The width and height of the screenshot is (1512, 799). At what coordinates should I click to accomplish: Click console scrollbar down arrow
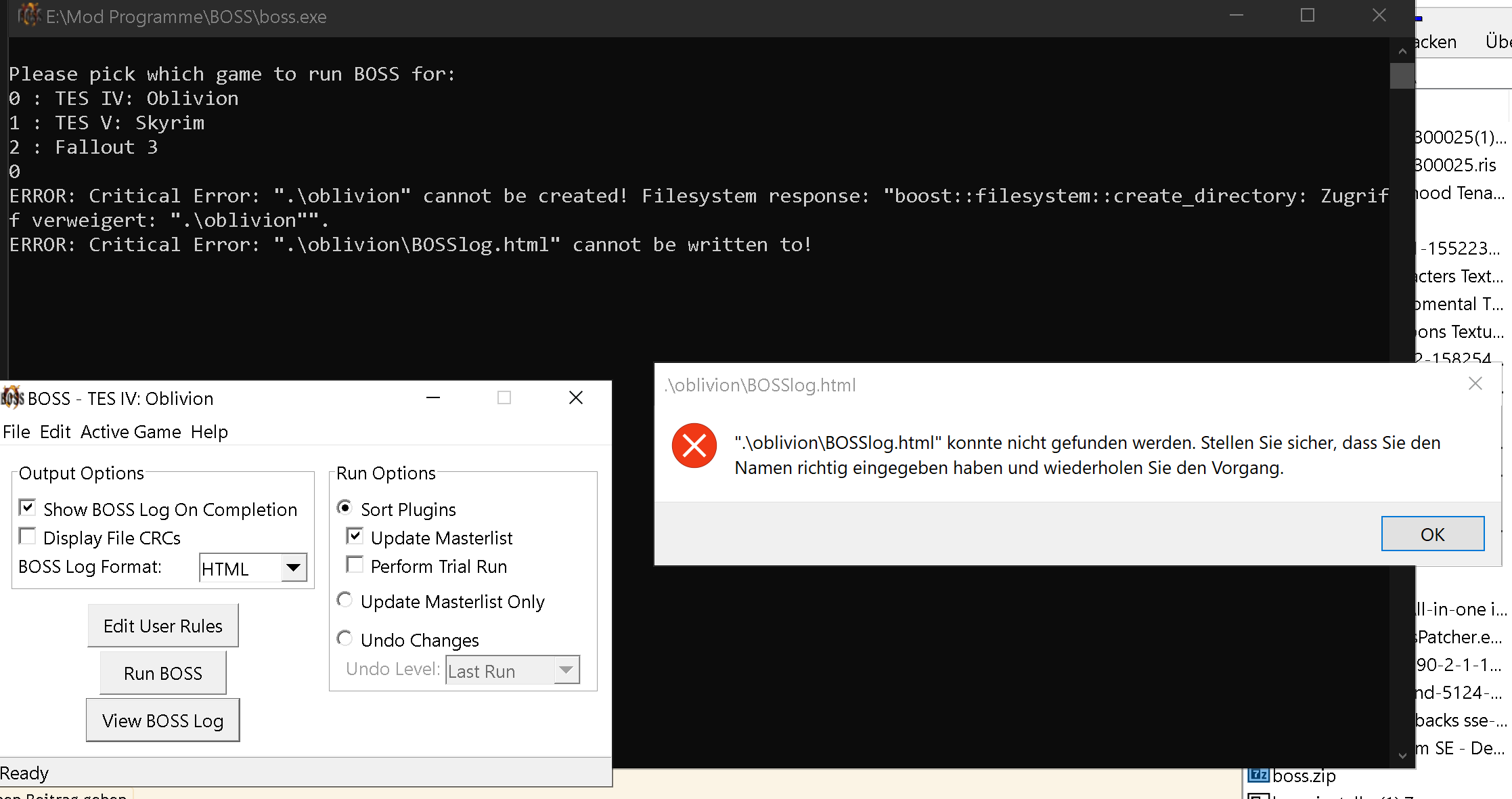point(1402,755)
